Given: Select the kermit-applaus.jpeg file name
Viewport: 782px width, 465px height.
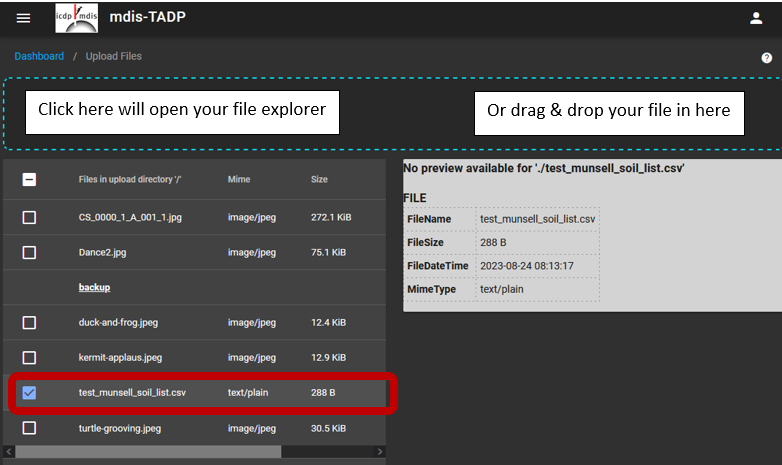Looking at the screenshot, I should click(120, 358).
